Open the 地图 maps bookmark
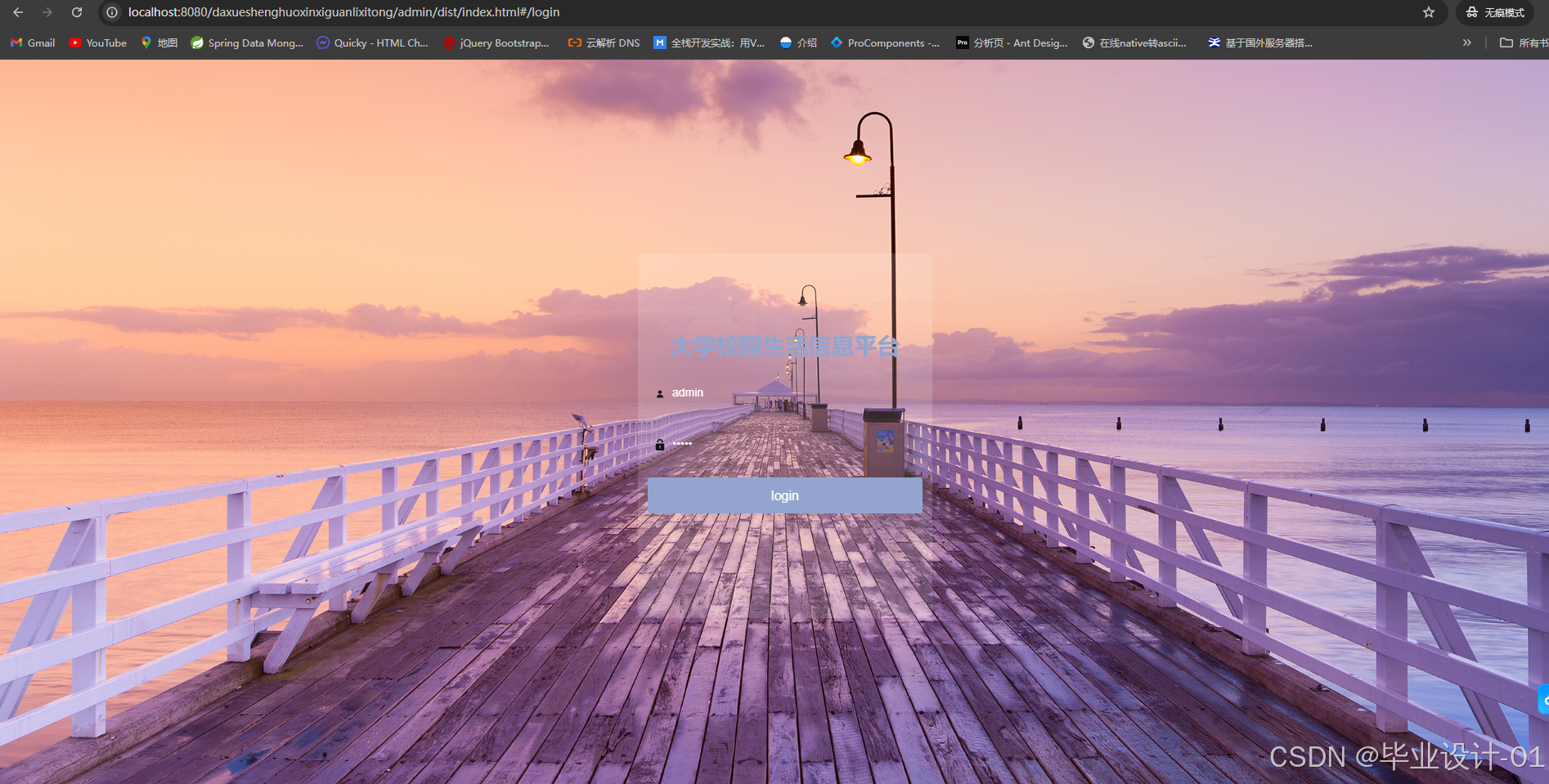Viewport: 1549px width, 784px height. coord(159,43)
